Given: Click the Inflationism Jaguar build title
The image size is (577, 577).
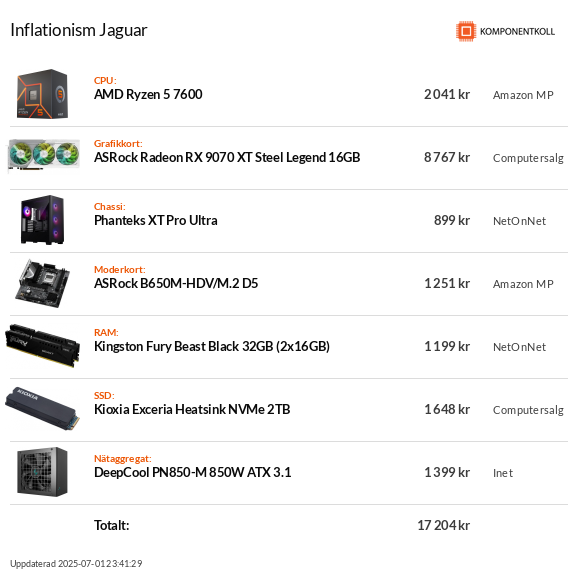Looking at the screenshot, I should click(x=79, y=30).
